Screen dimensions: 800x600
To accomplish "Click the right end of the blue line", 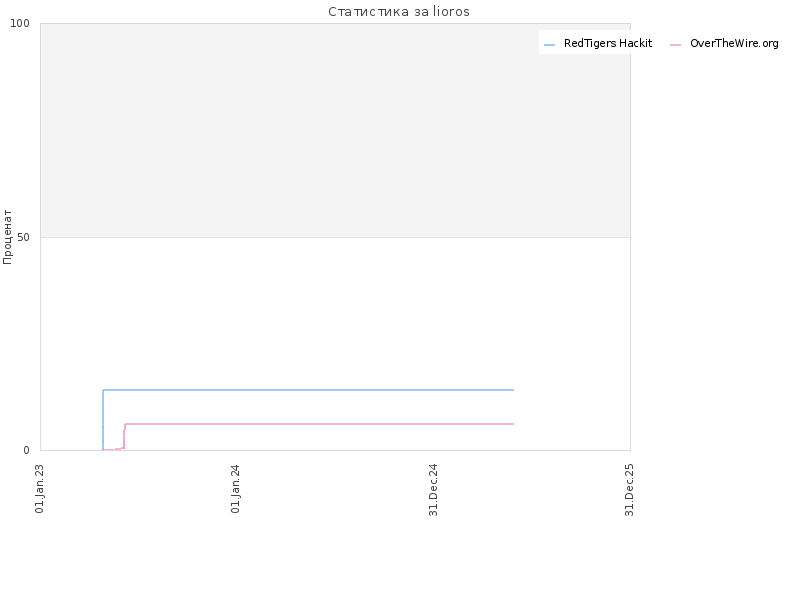I will pos(513,390).
